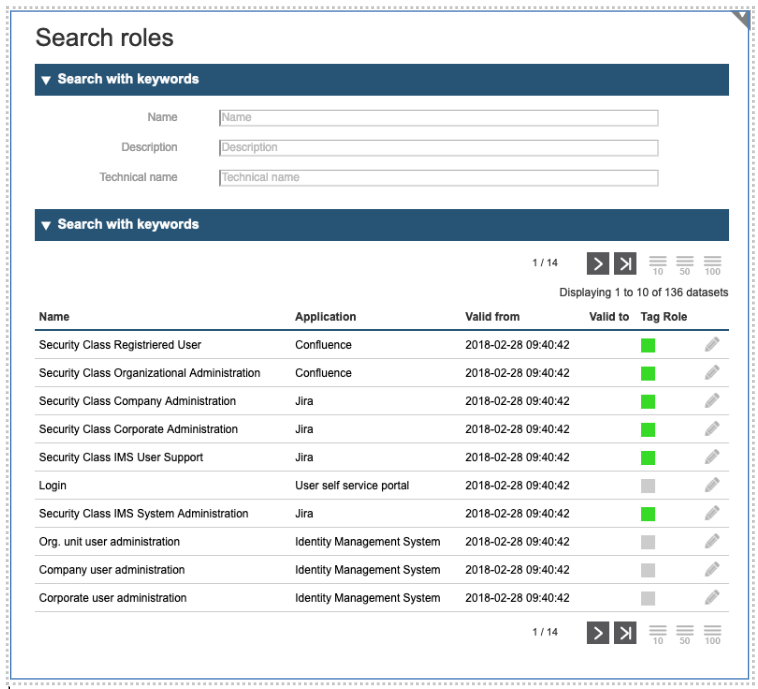Select 'Security Class Organizational Administration' name cell

[x=149, y=373]
